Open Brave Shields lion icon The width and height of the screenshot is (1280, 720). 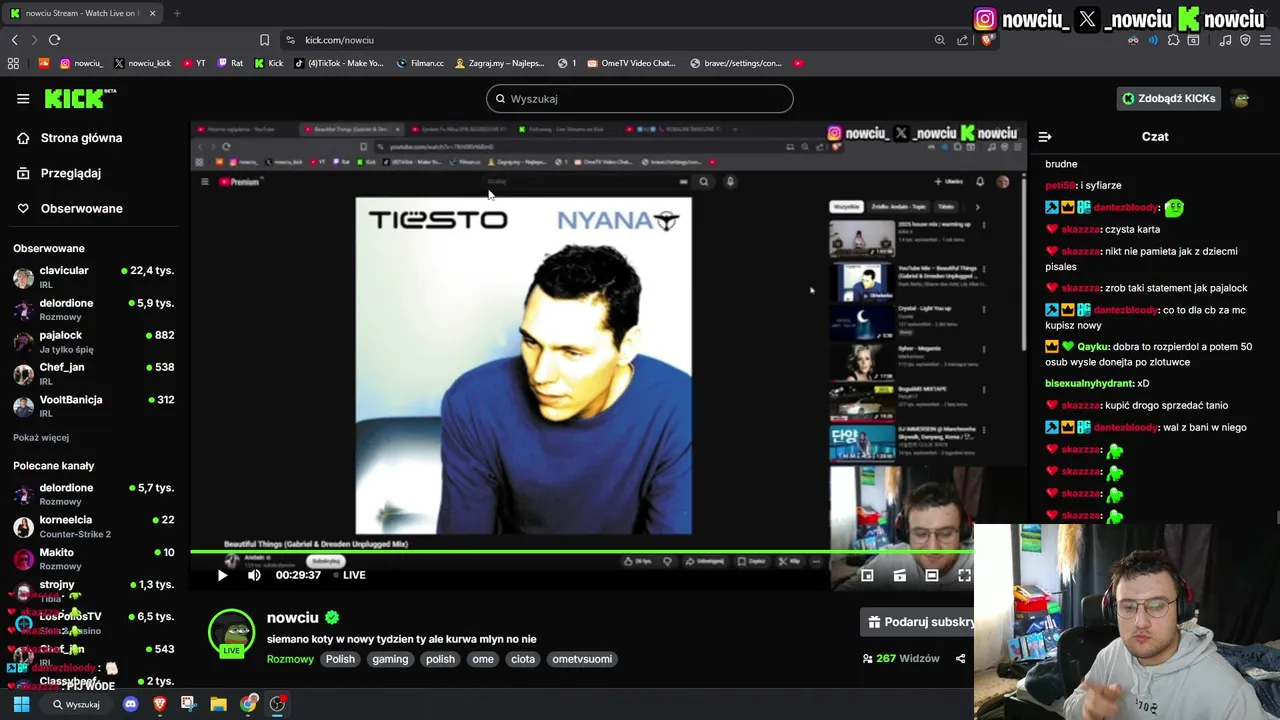(x=986, y=40)
